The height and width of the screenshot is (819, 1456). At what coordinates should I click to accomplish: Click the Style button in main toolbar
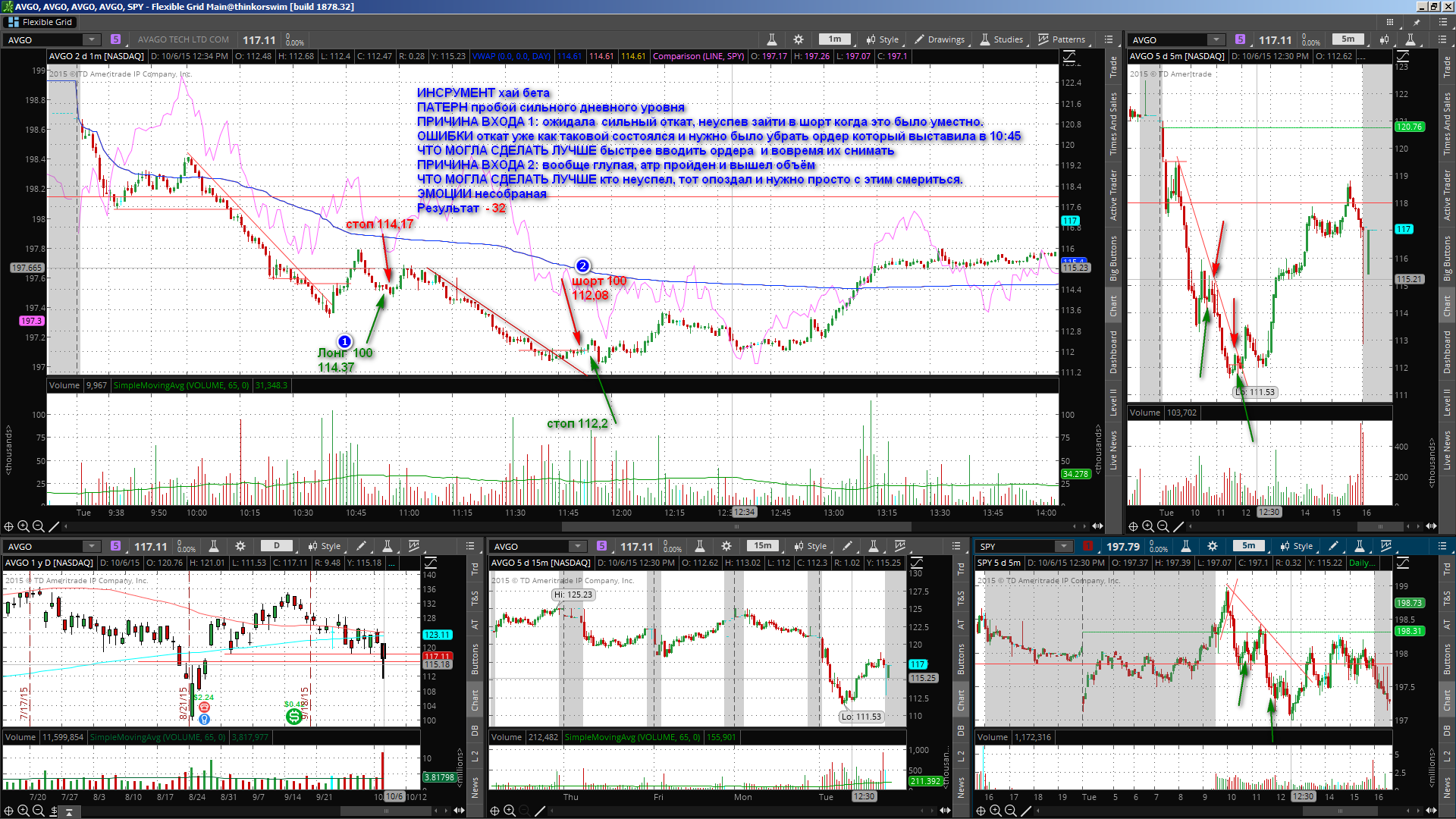(883, 39)
